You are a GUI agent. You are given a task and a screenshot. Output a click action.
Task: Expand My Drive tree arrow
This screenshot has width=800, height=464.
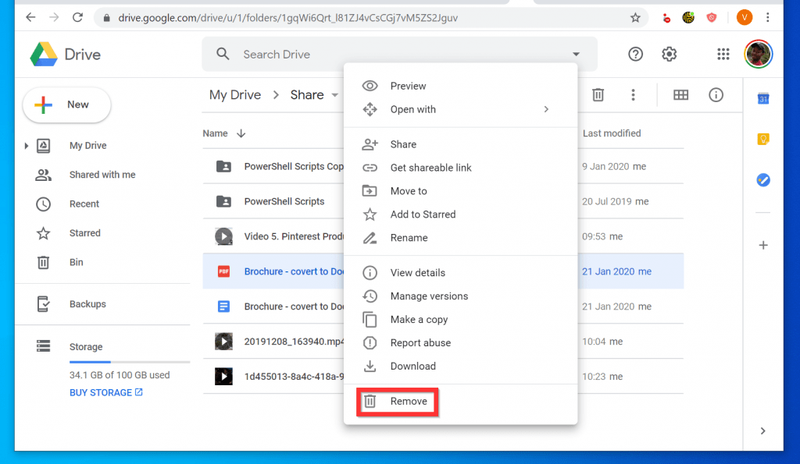coord(26,146)
